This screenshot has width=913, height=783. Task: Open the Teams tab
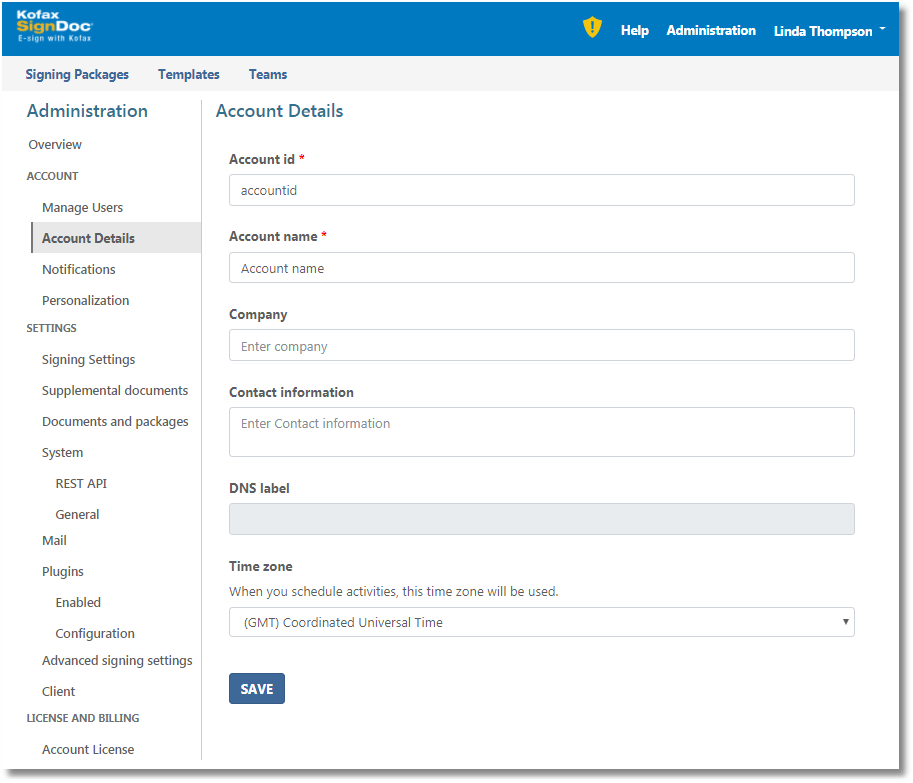tap(268, 74)
